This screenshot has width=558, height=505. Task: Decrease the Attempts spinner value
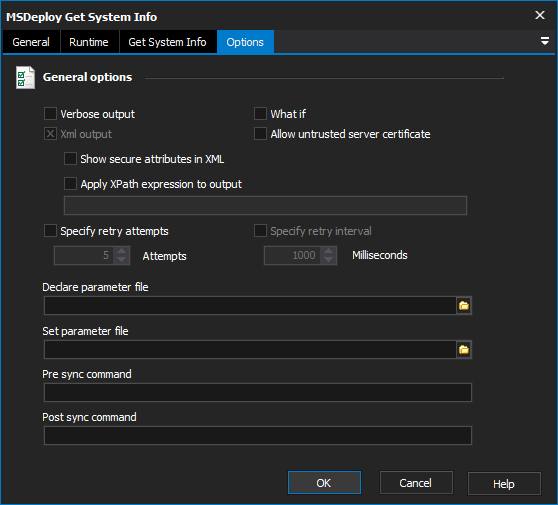click(x=121, y=260)
